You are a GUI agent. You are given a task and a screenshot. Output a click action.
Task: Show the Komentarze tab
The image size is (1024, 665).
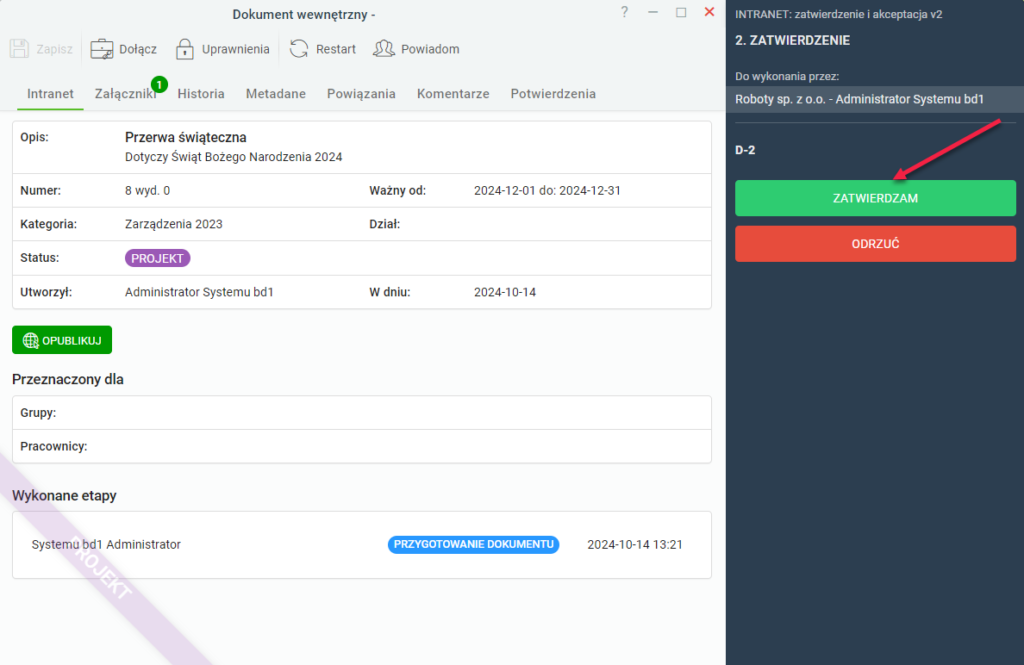tap(453, 93)
